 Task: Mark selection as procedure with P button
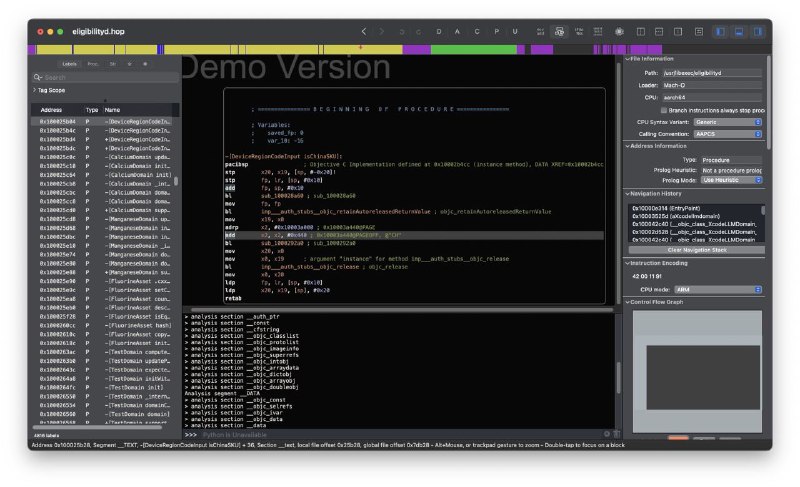pos(496,32)
